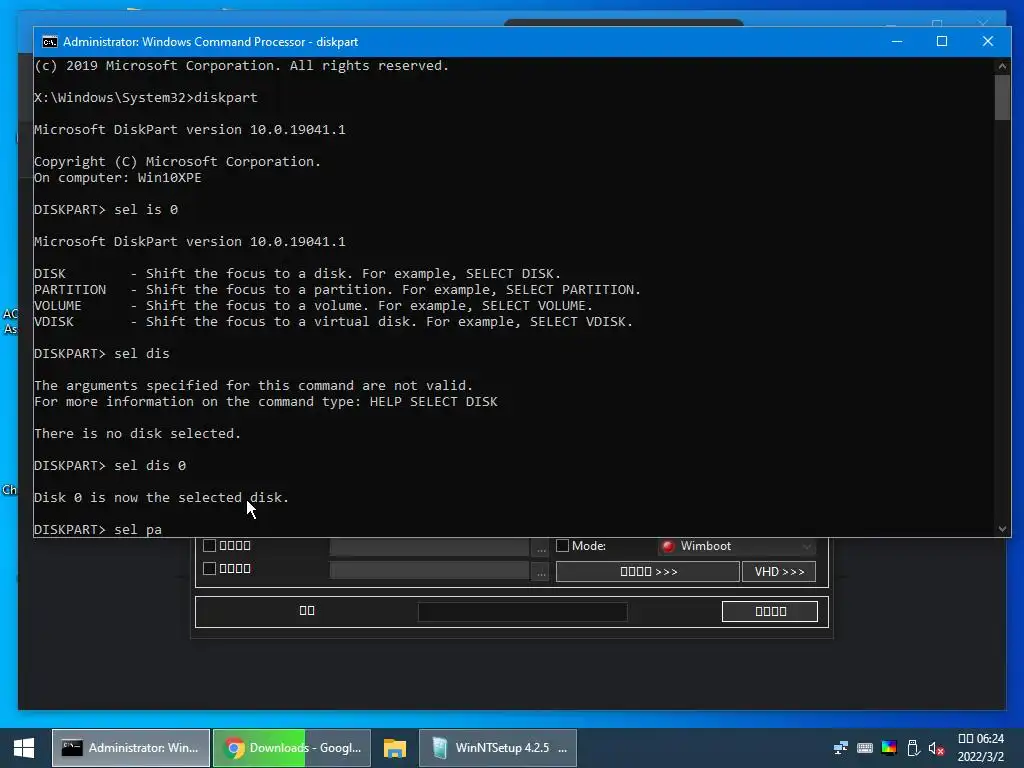Open File Explorer from the taskbar

[x=394, y=748]
